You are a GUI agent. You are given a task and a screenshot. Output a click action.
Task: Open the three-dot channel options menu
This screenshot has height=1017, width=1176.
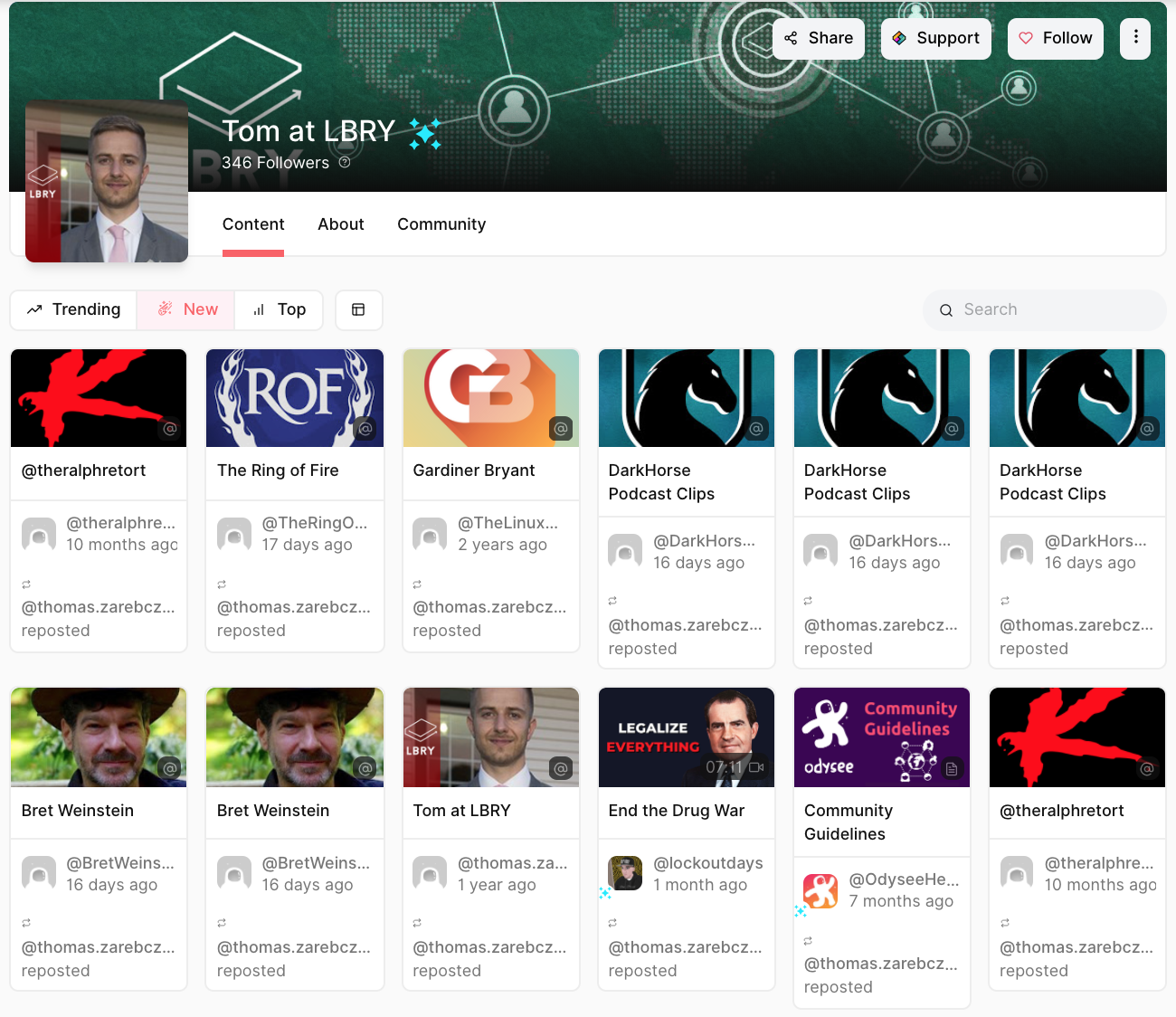click(1135, 39)
